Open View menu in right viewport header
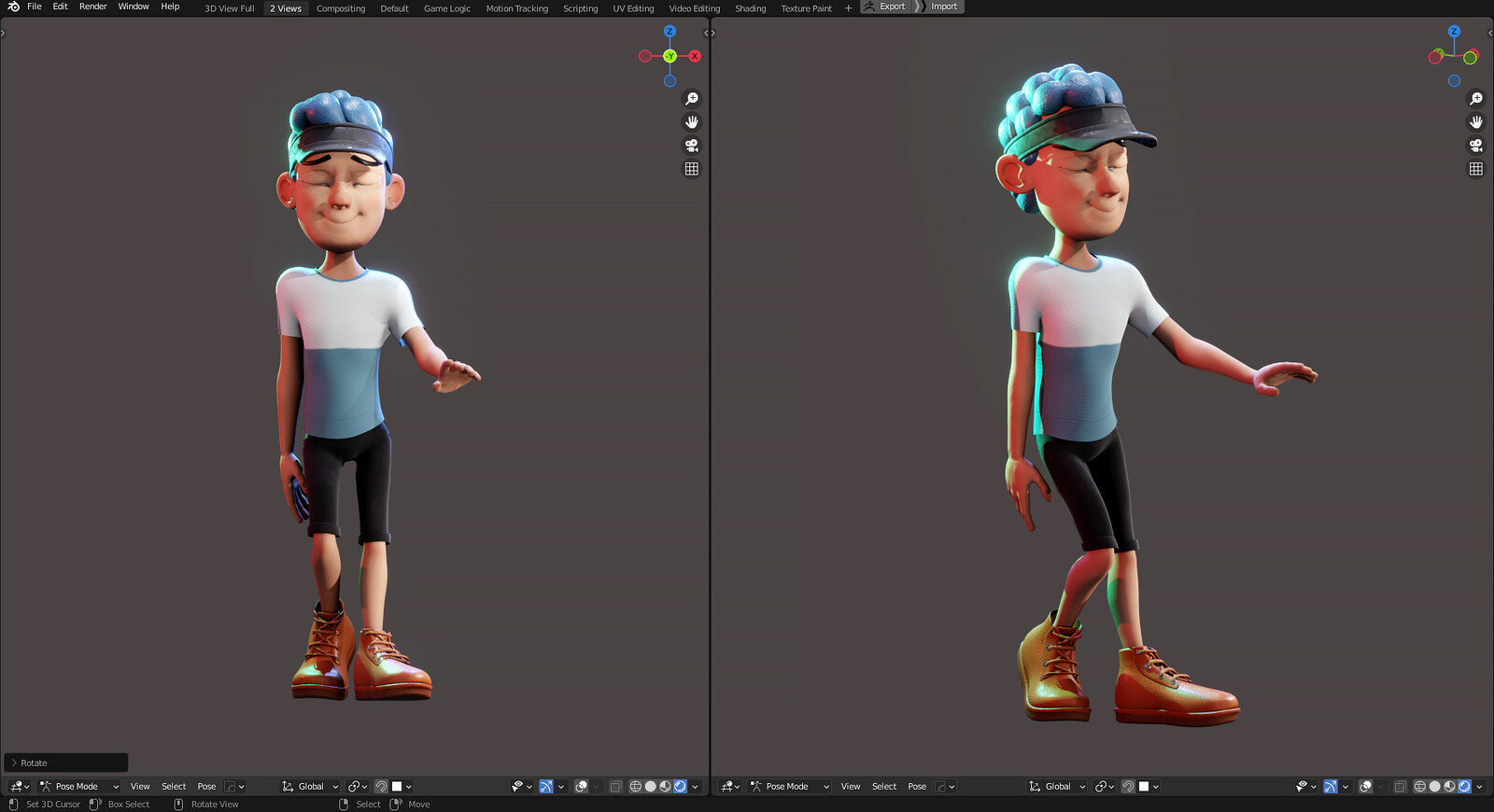The height and width of the screenshot is (812, 1494). (x=851, y=787)
